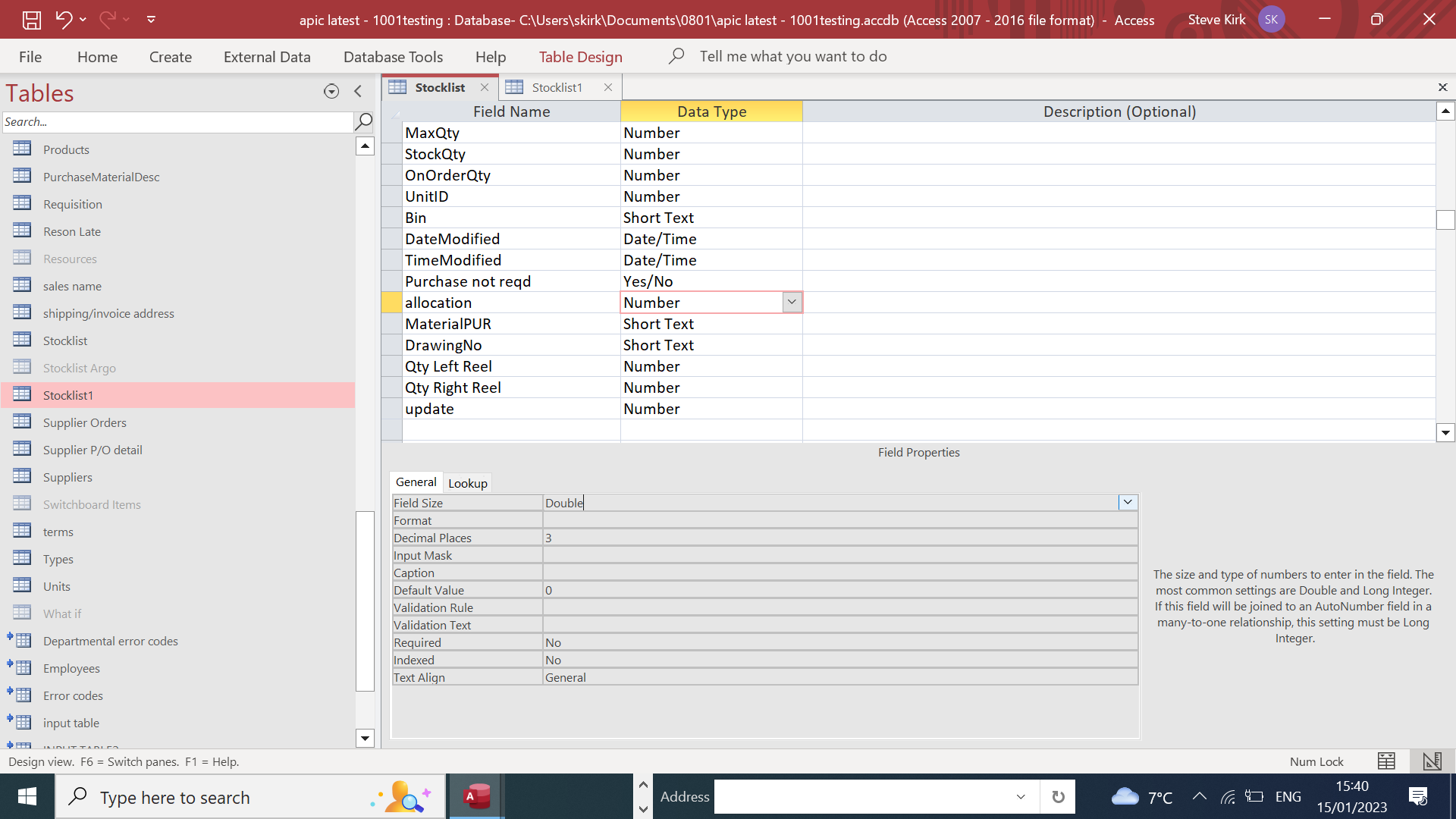Select the Supplier P/O detail table icon

(x=22, y=449)
